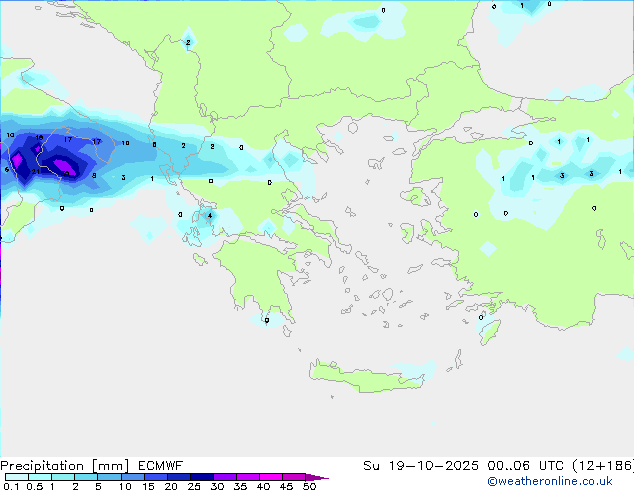This screenshot has width=634, height=490.
Task: Click the "6" value at the left map edge
Action: tap(6, 169)
